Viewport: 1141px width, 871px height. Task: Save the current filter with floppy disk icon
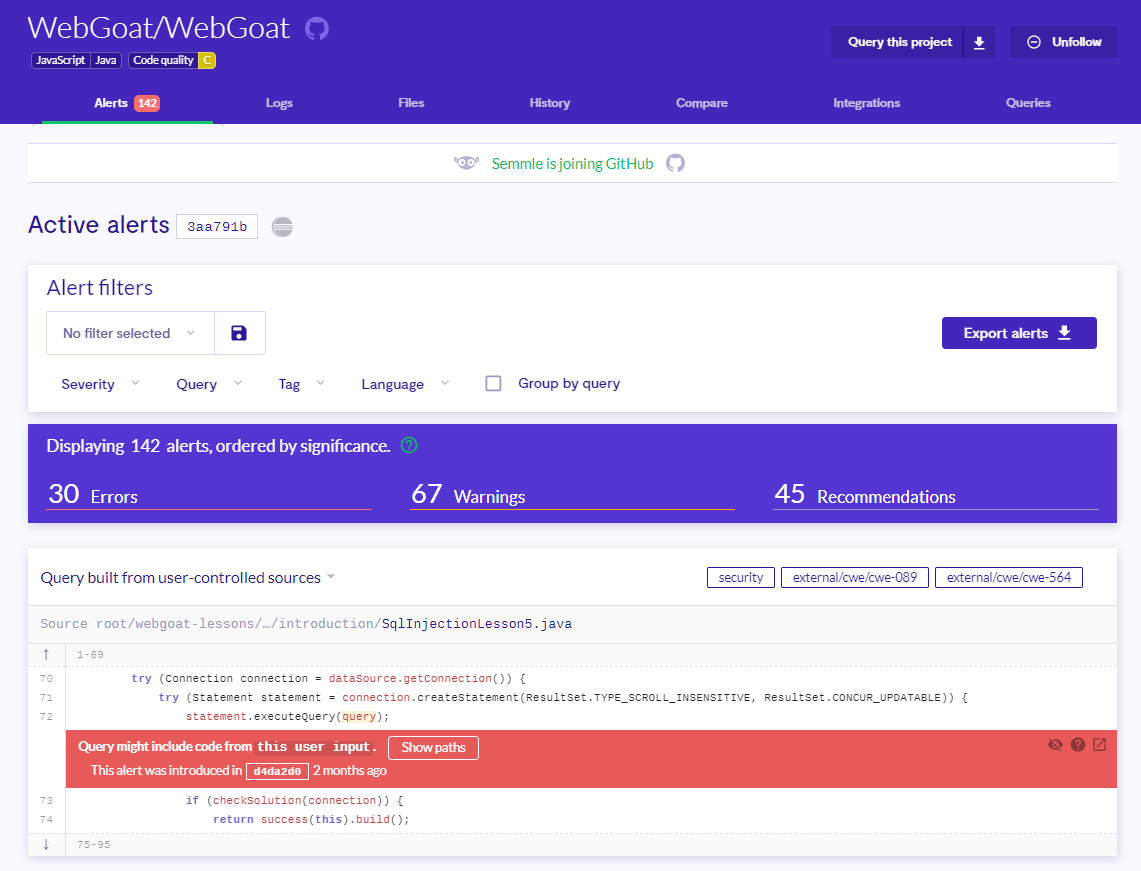pos(239,333)
